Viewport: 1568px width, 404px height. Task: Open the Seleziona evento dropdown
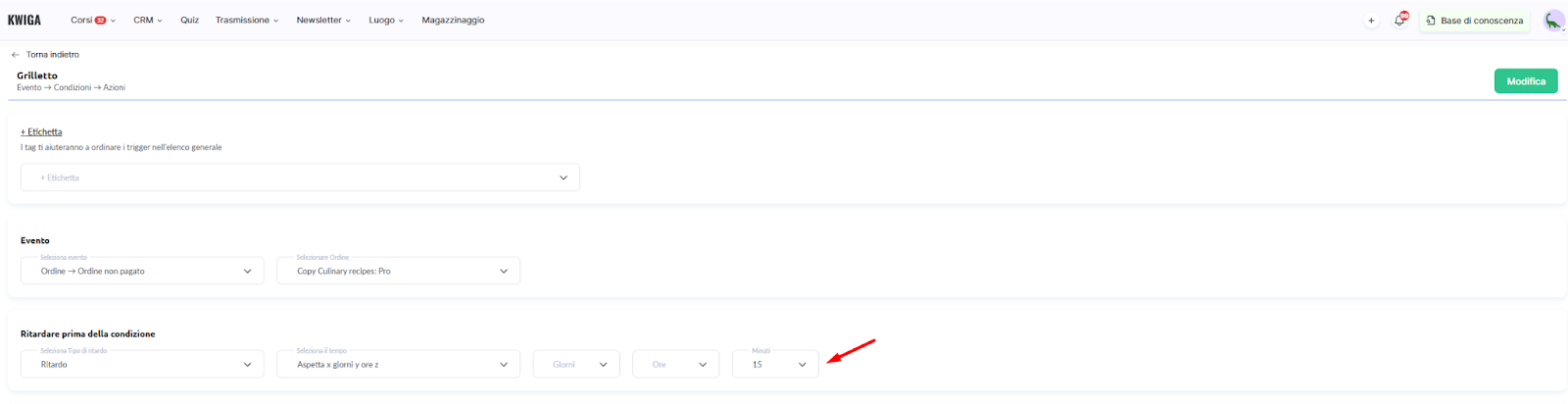click(142, 271)
